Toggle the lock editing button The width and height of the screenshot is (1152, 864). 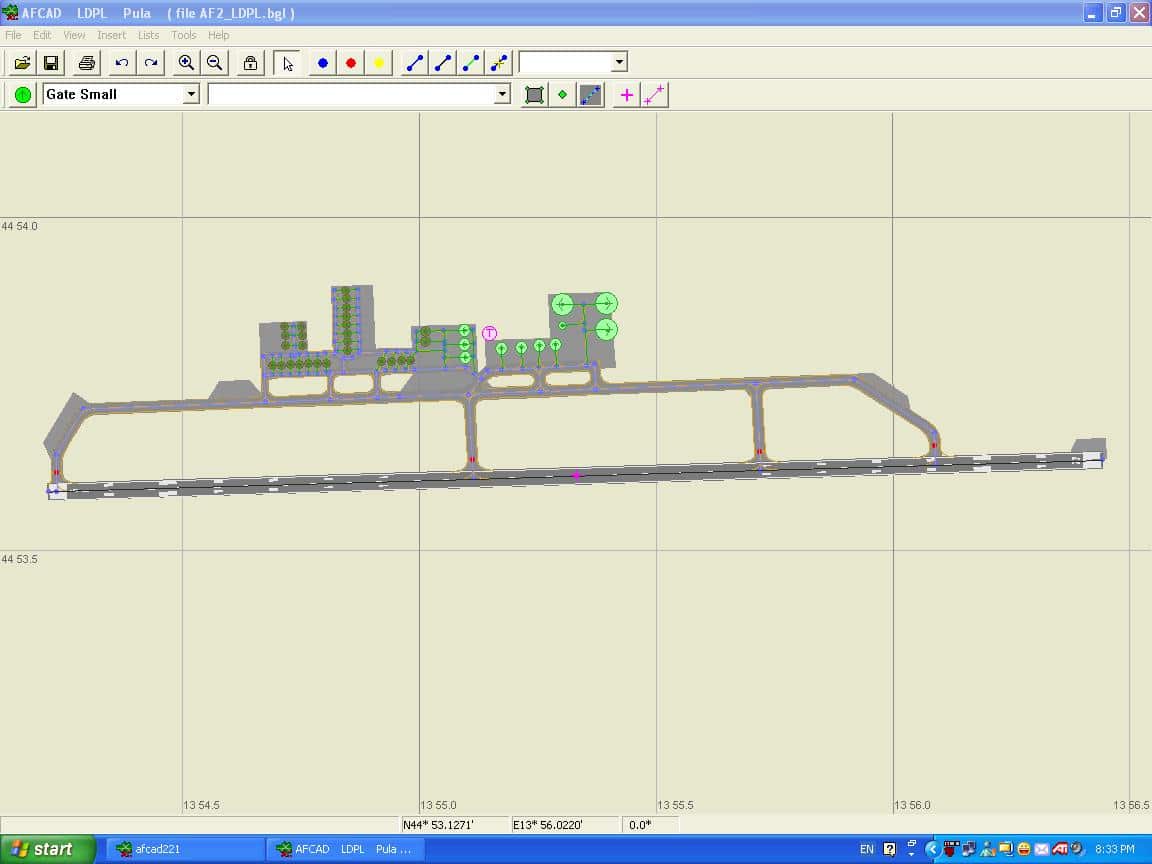click(250, 62)
